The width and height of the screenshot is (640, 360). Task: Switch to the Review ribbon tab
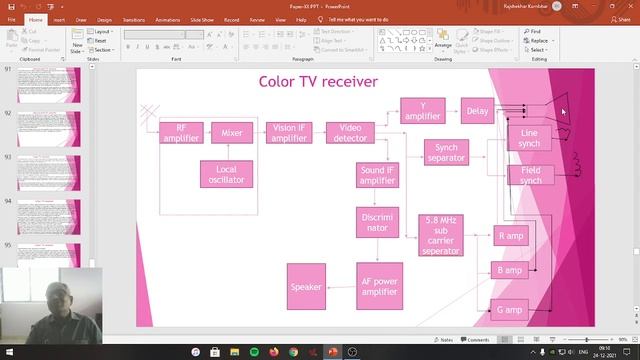click(x=257, y=20)
